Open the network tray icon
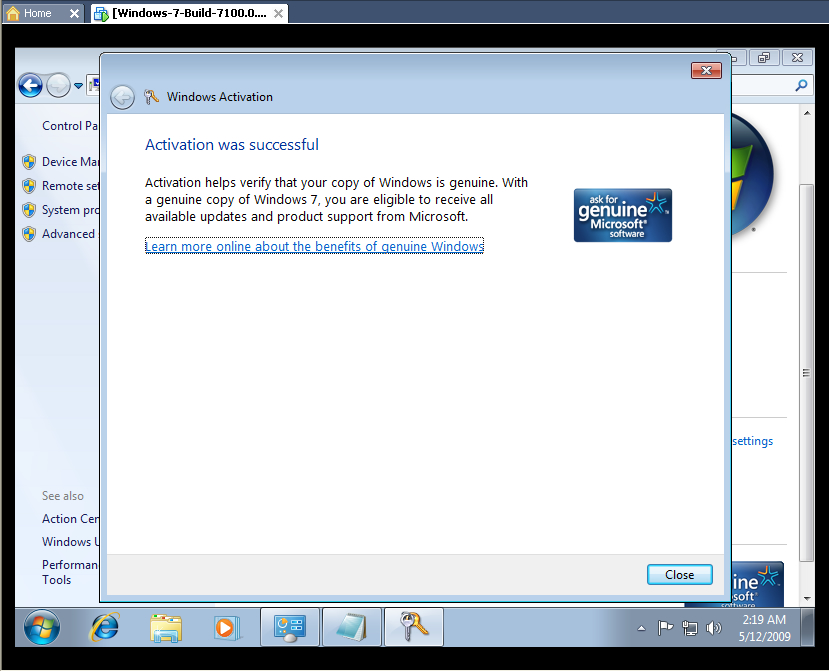This screenshot has height=671, width=829. click(x=689, y=628)
